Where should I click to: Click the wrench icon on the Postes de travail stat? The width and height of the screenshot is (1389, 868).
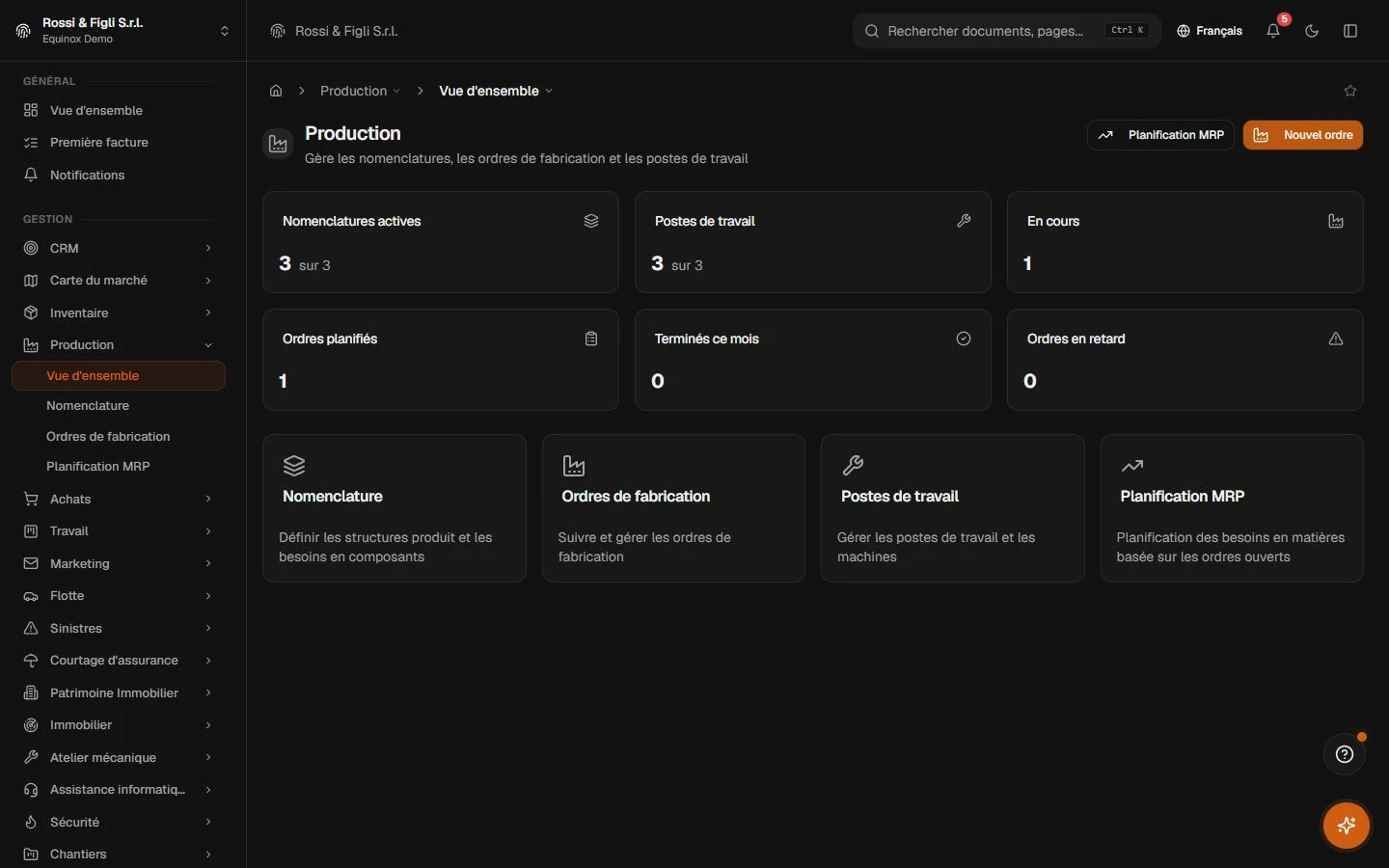[x=964, y=221]
